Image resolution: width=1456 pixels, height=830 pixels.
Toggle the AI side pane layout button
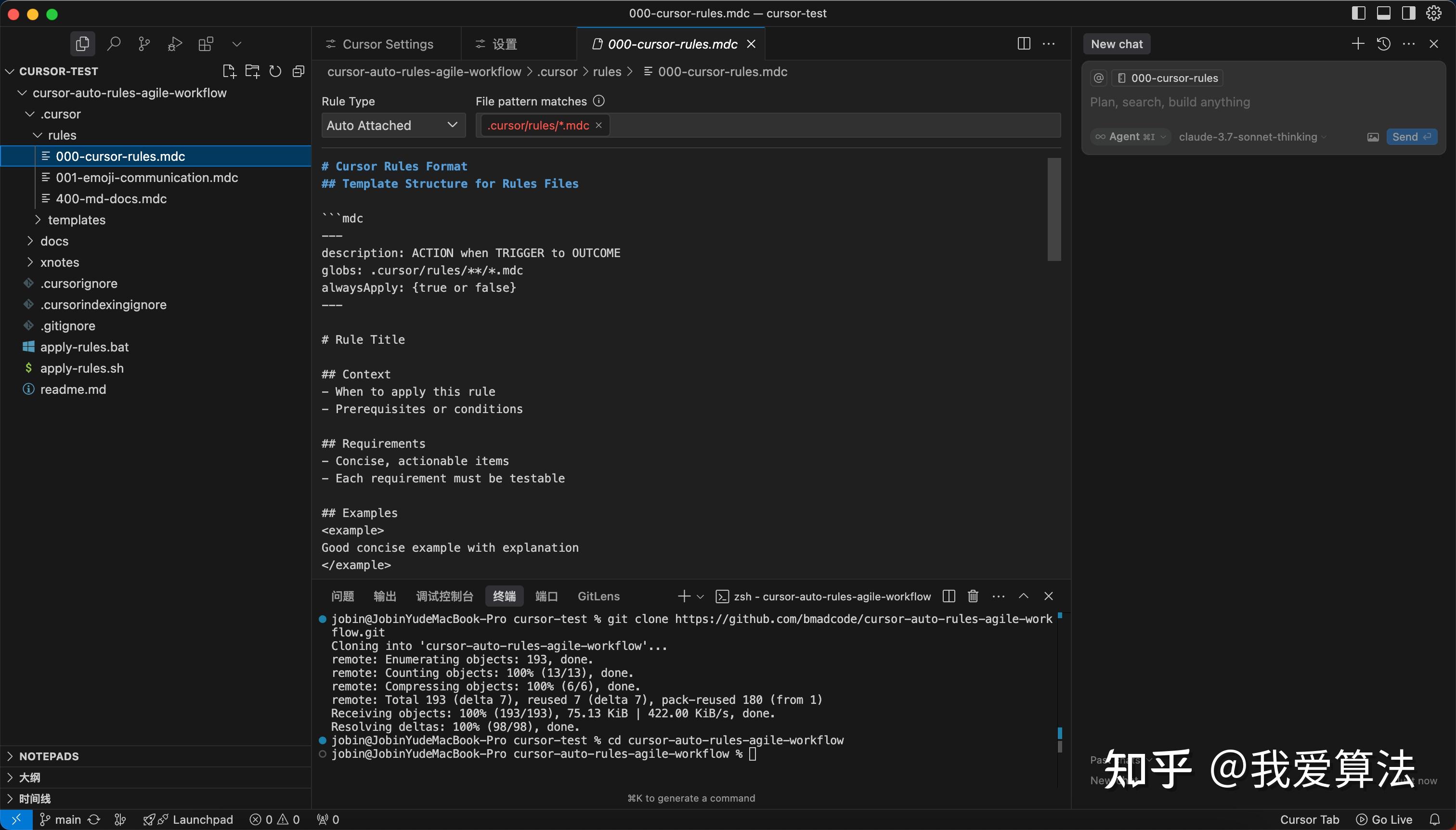tap(1409, 13)
